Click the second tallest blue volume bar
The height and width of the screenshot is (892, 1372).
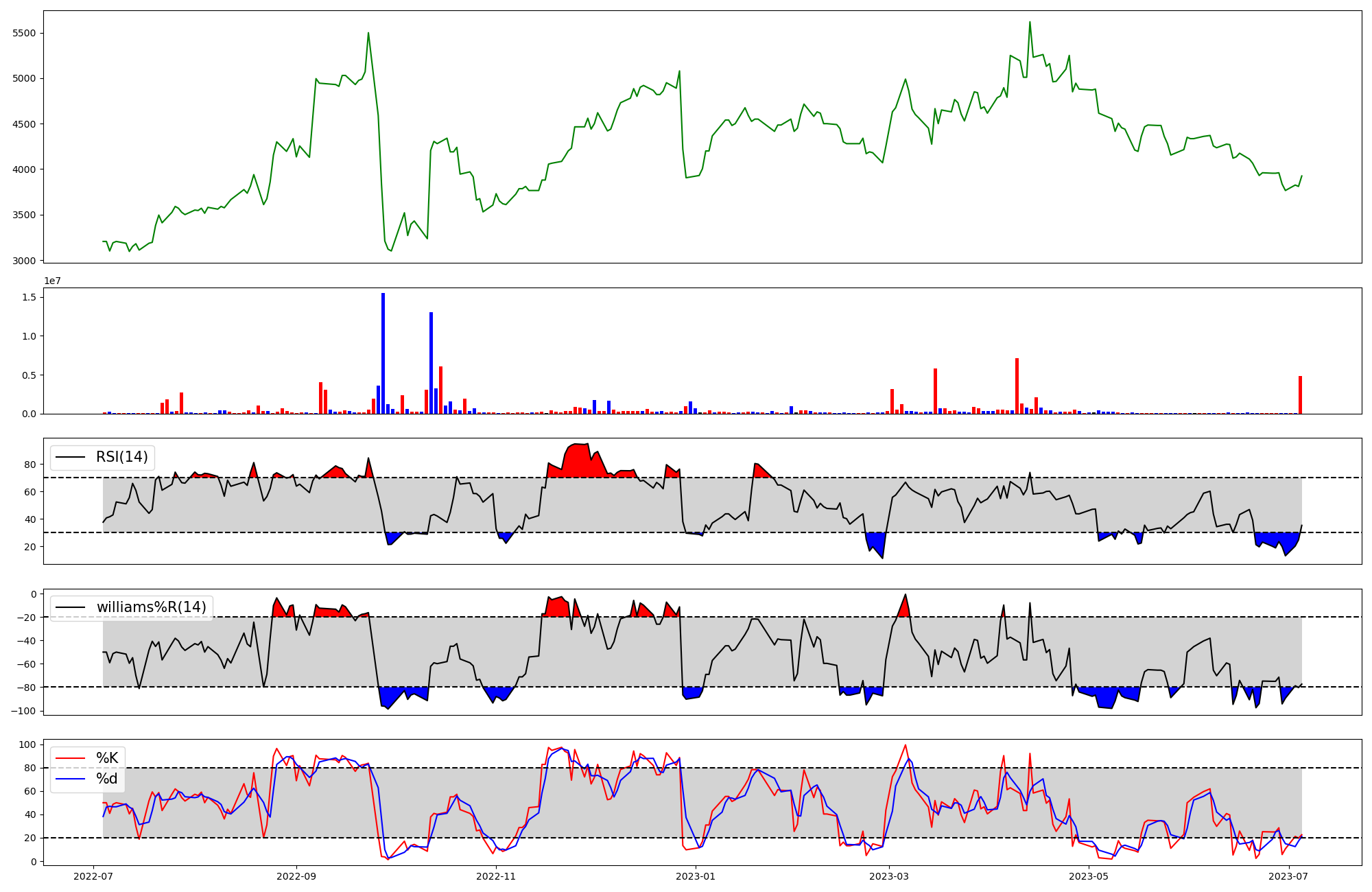point(431,363)
